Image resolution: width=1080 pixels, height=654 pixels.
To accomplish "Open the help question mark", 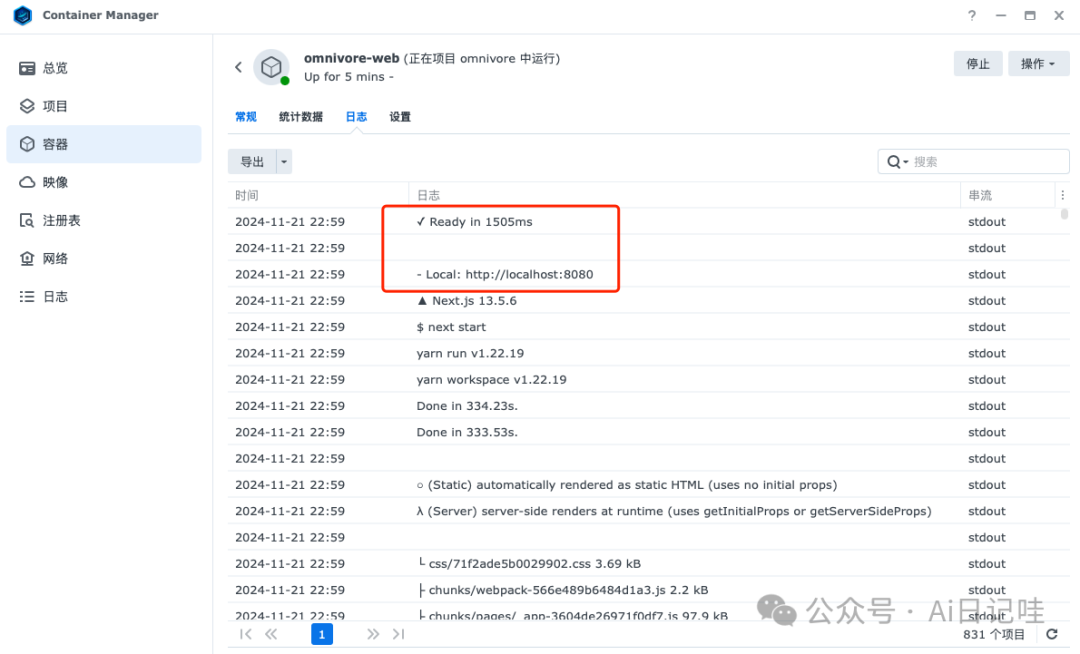I will pyautogui.click(x=971, y=15).
